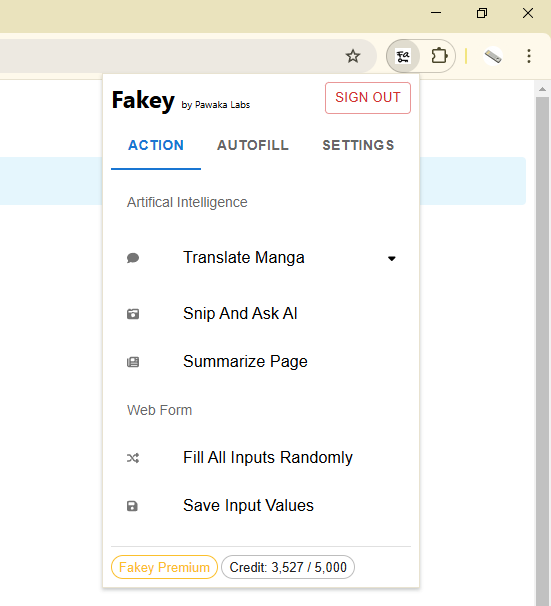Click the Fakey Premium badge
551x606 pixels.
click(x=164, y=567)
